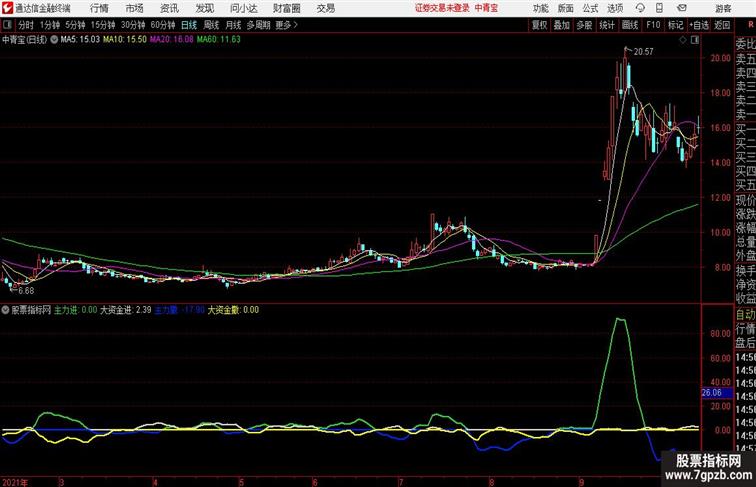Open the 财富圈 menu
The width and height of the screenshot is (756, 487).
click(287, 8)
